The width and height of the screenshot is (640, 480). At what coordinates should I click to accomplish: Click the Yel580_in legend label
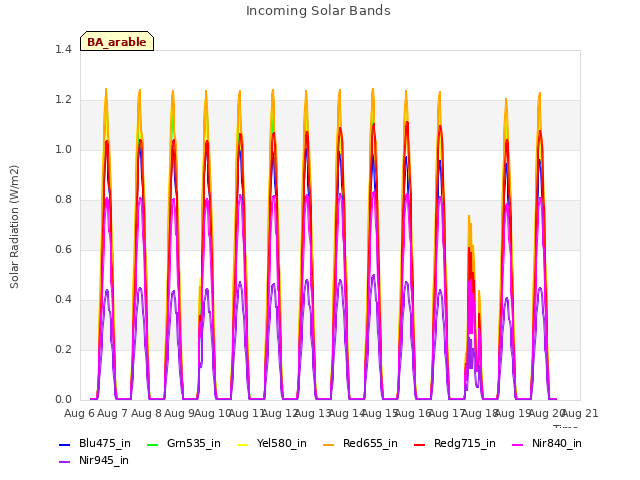282,444
